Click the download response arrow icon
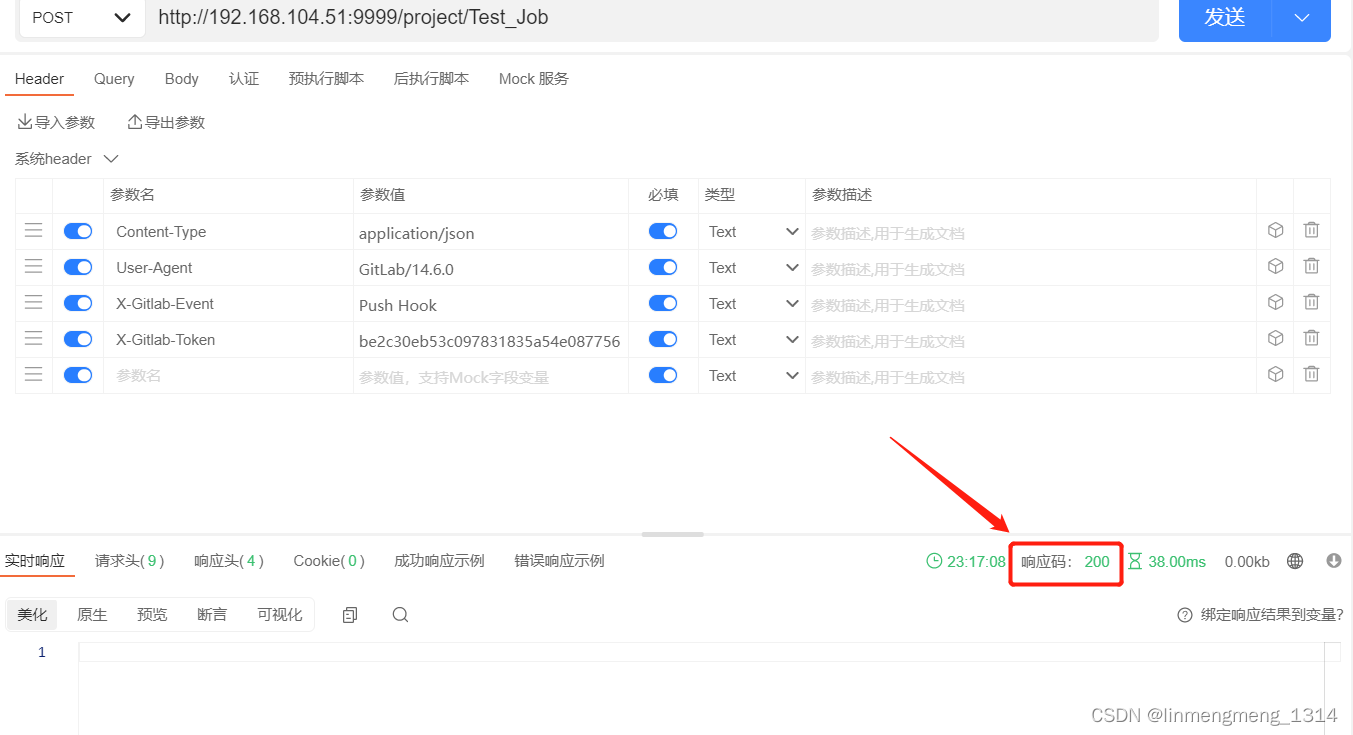The width and height of the screenshot is (1353, 735). click(1333, 561)
